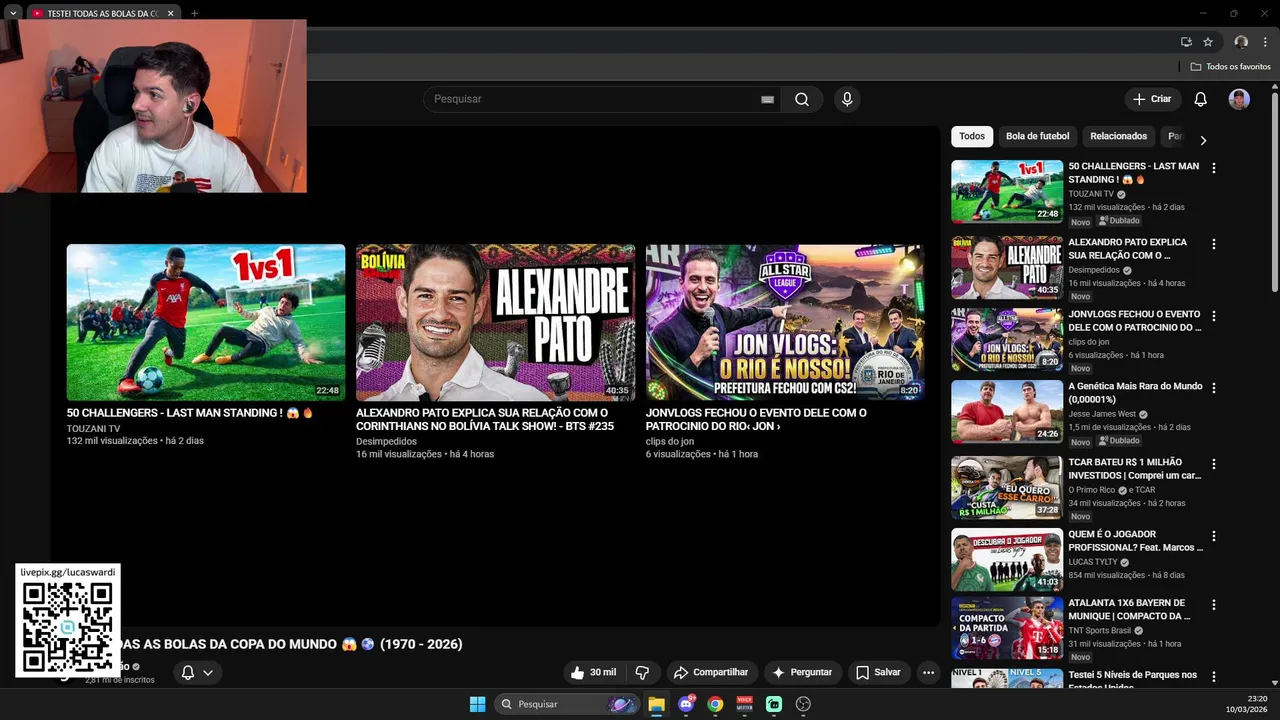Open JON VLOGS O RIO É NOSSO end-screen thumbnail

click(x=785, y=322)
